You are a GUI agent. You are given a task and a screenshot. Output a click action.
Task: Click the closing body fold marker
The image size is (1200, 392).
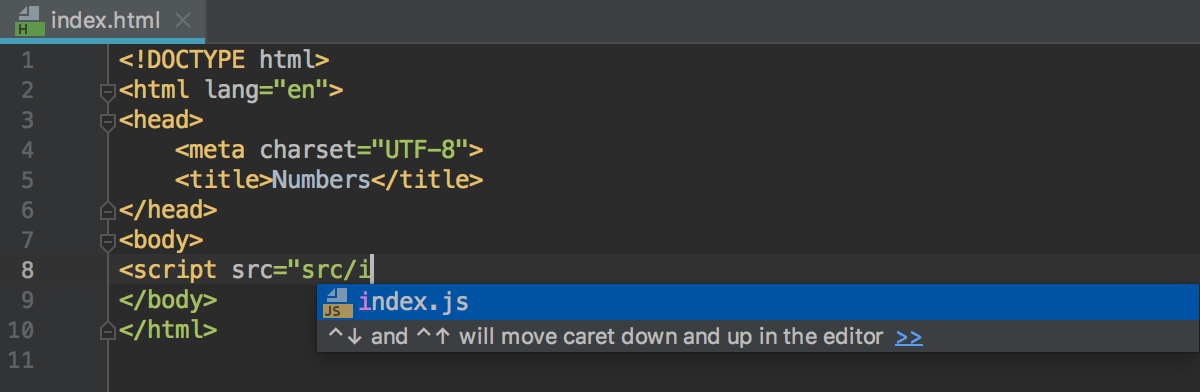pos(108,299)
